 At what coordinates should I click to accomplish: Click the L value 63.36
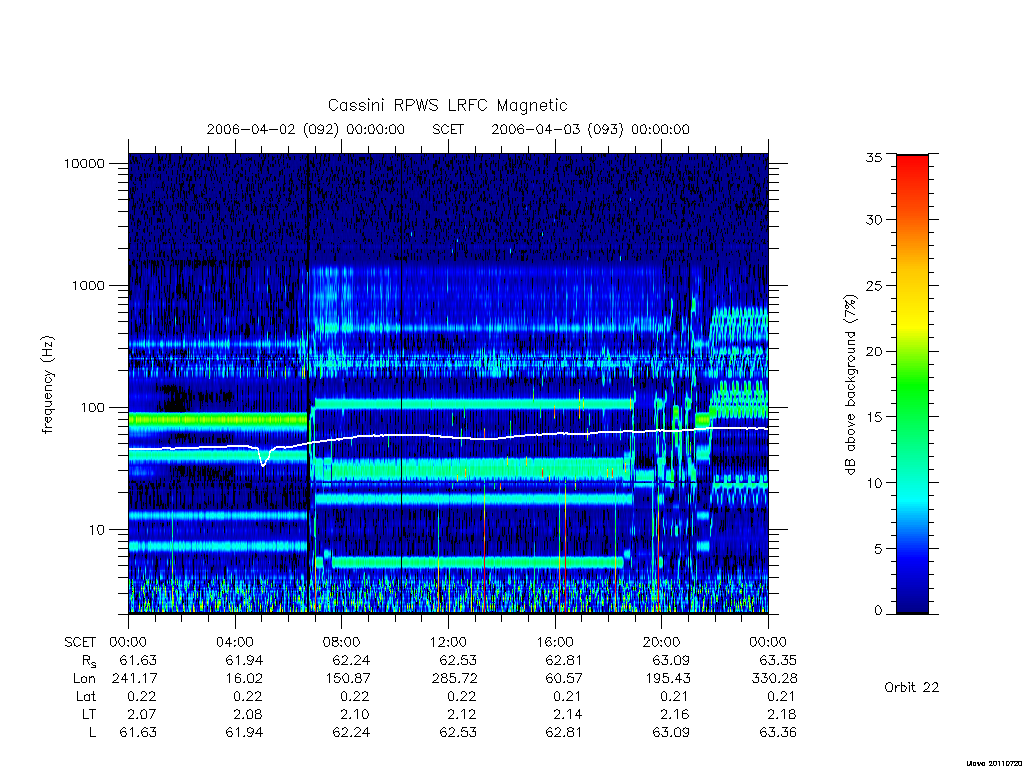point(778,733)
